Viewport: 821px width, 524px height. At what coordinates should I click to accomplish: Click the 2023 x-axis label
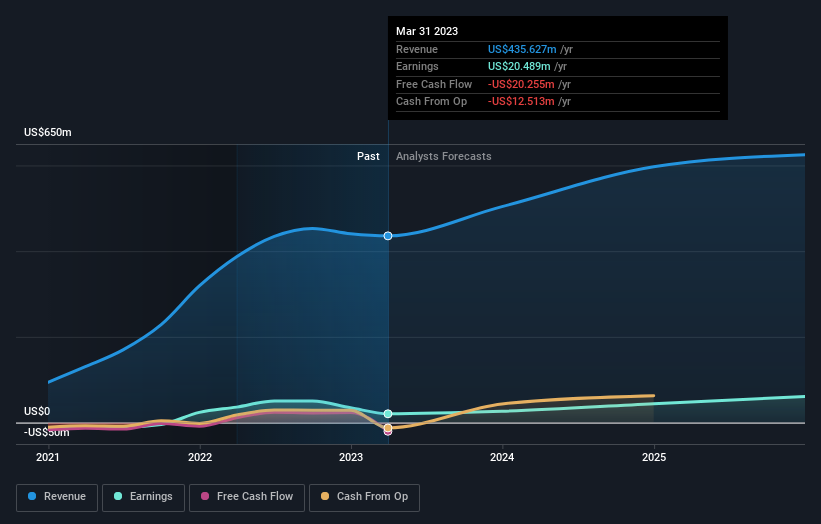351,458
